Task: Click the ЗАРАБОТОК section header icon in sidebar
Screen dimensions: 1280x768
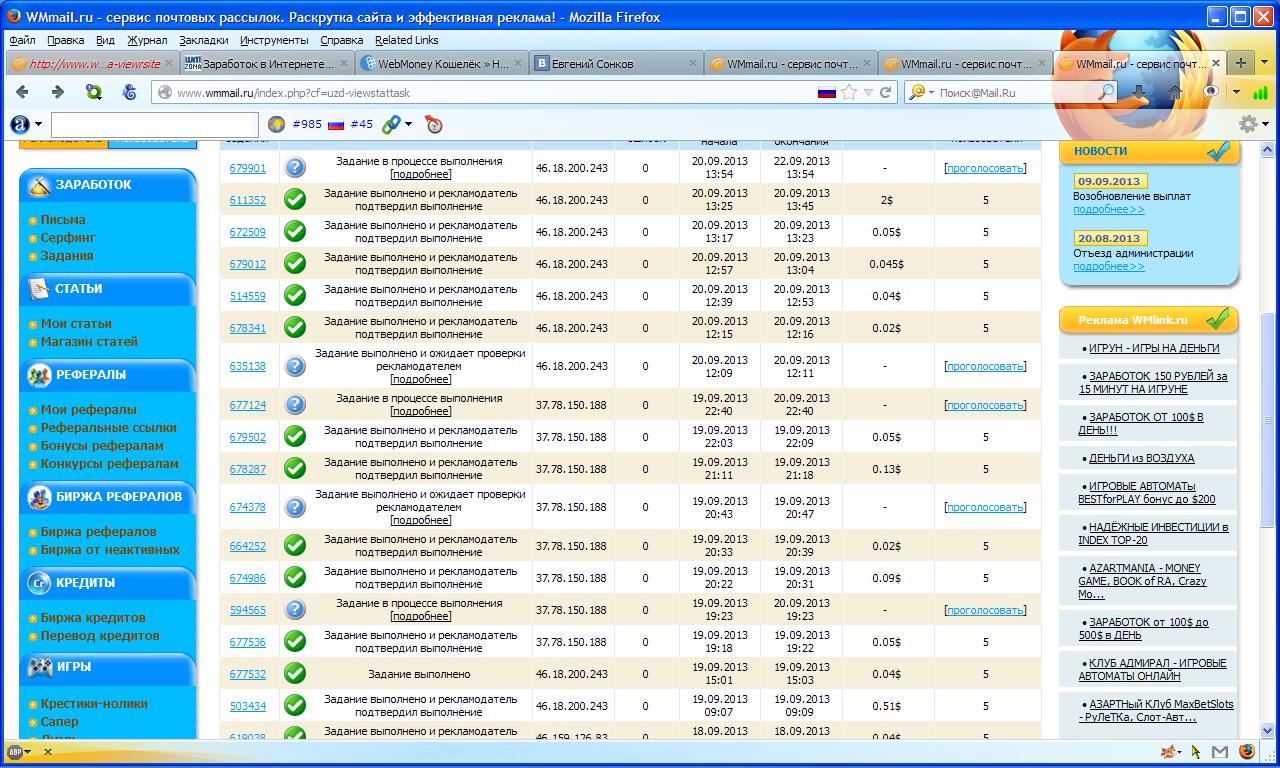Action: [x=39, y=185]
